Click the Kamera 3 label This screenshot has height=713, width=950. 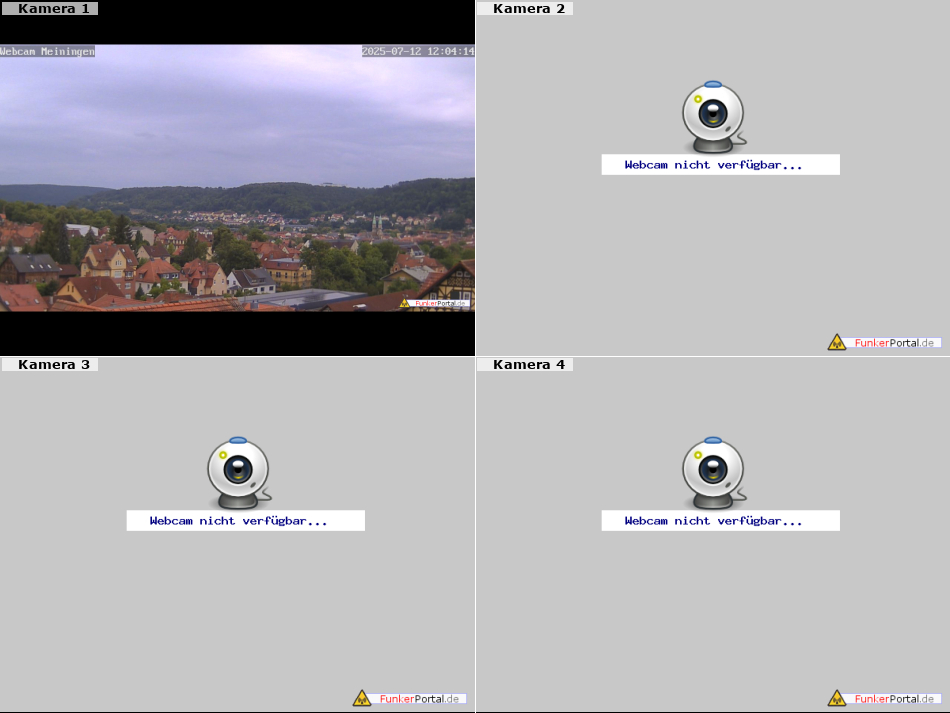tap(50, 365)
